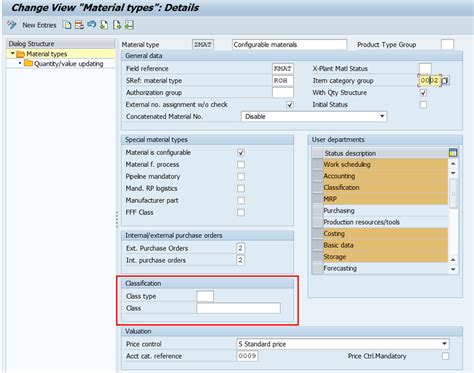The image size is (474, 373).
Task: Select the Work scheduling row
Action: [385, 164]
